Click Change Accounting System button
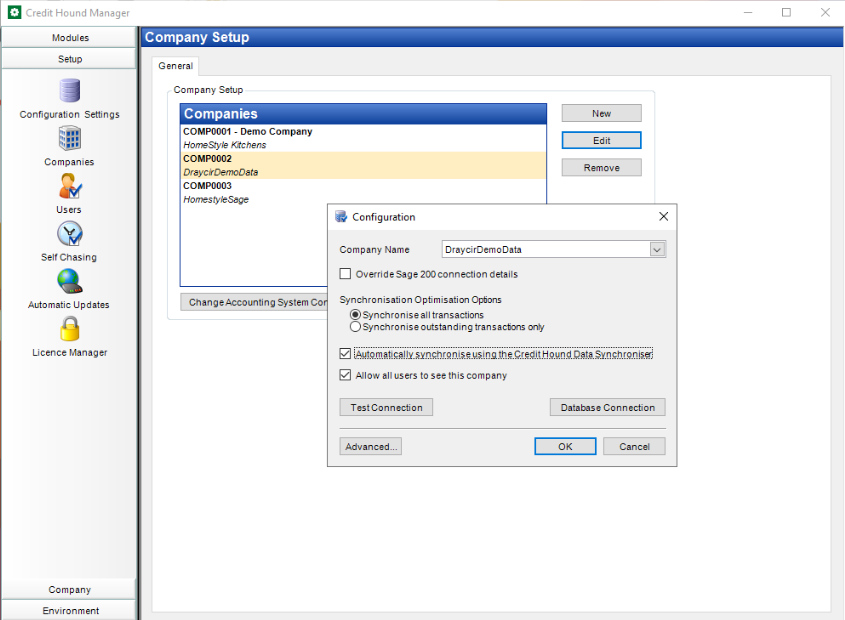The width and height of the screenshot is (845, 620). coord(254,302)
